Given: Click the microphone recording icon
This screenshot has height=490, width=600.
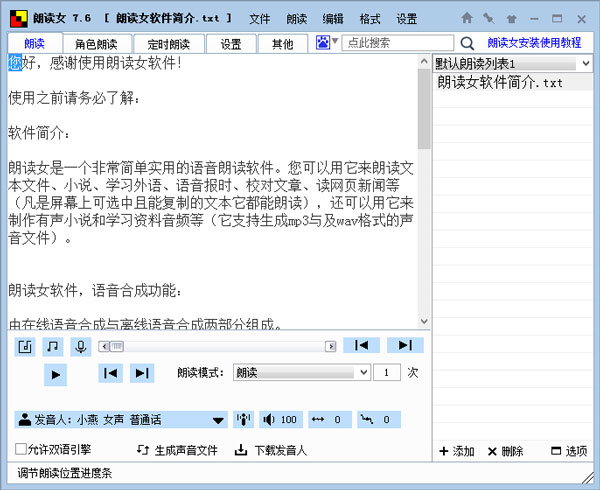Looking at the screenshot, I should tap(80, 346).
